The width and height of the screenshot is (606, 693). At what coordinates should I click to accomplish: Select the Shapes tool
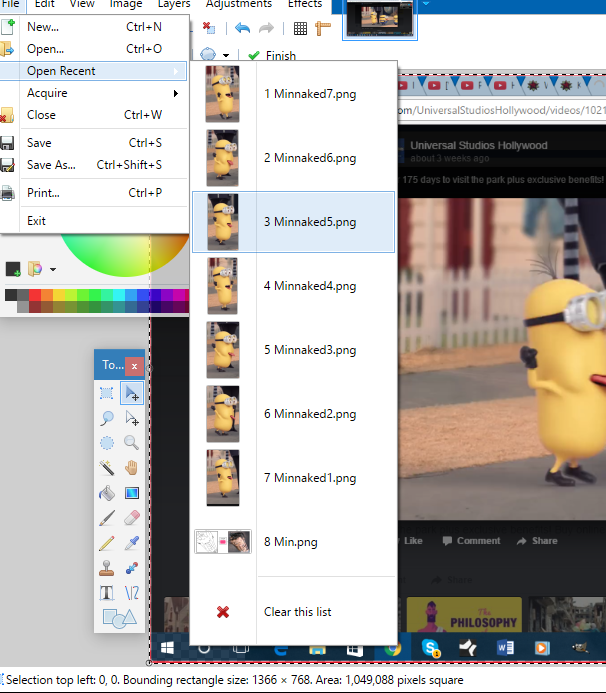[x=119, y=618]
